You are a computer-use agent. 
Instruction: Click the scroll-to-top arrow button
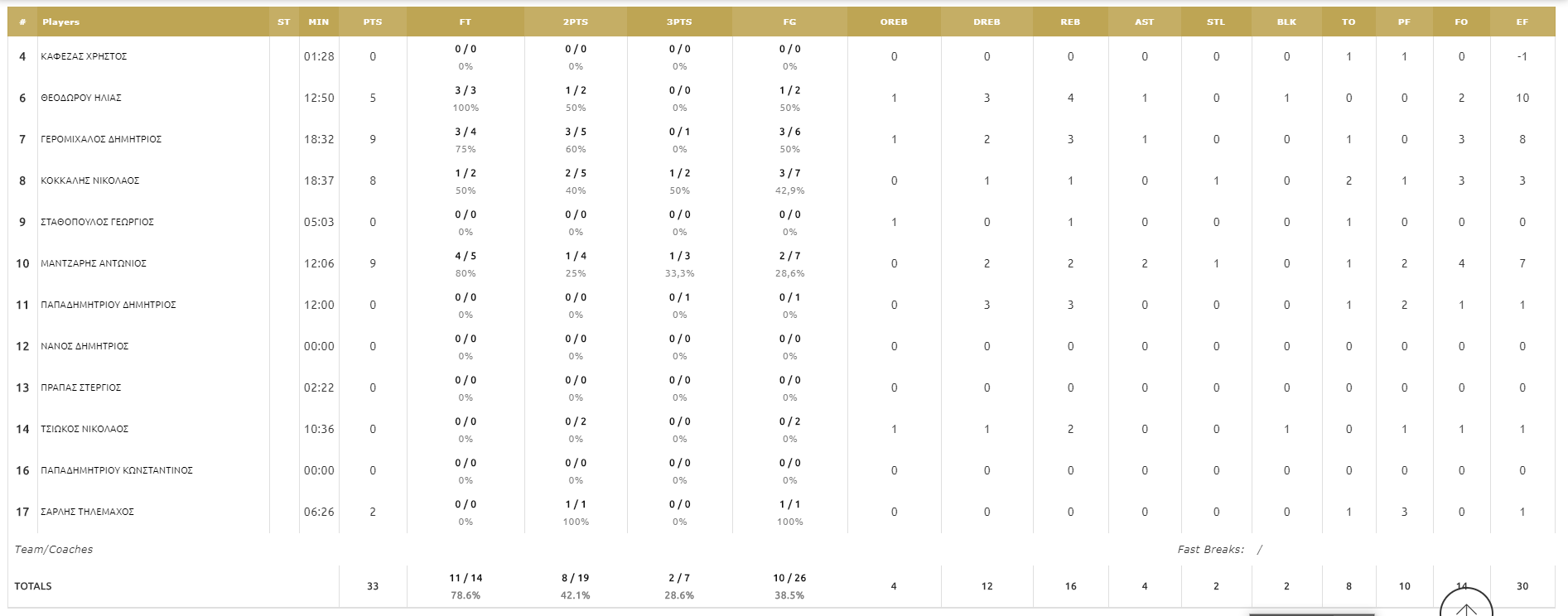coord(1466,604)
